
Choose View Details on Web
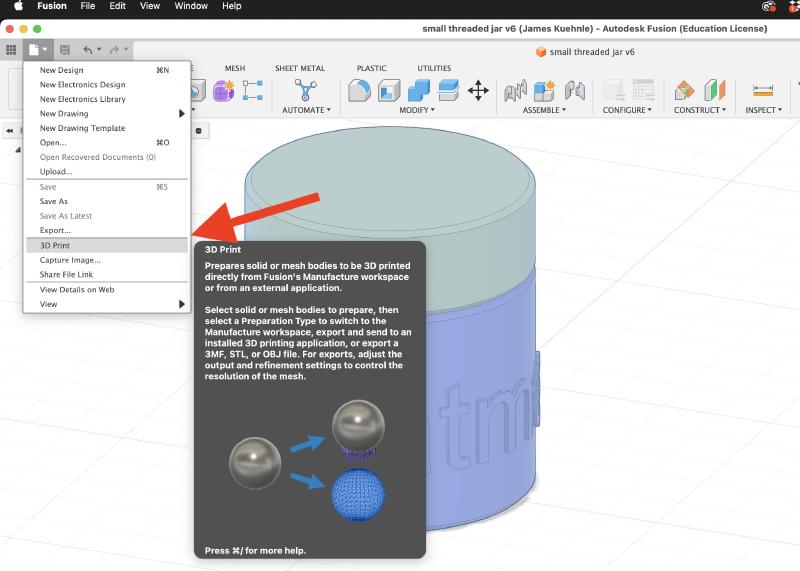[107, 289]
